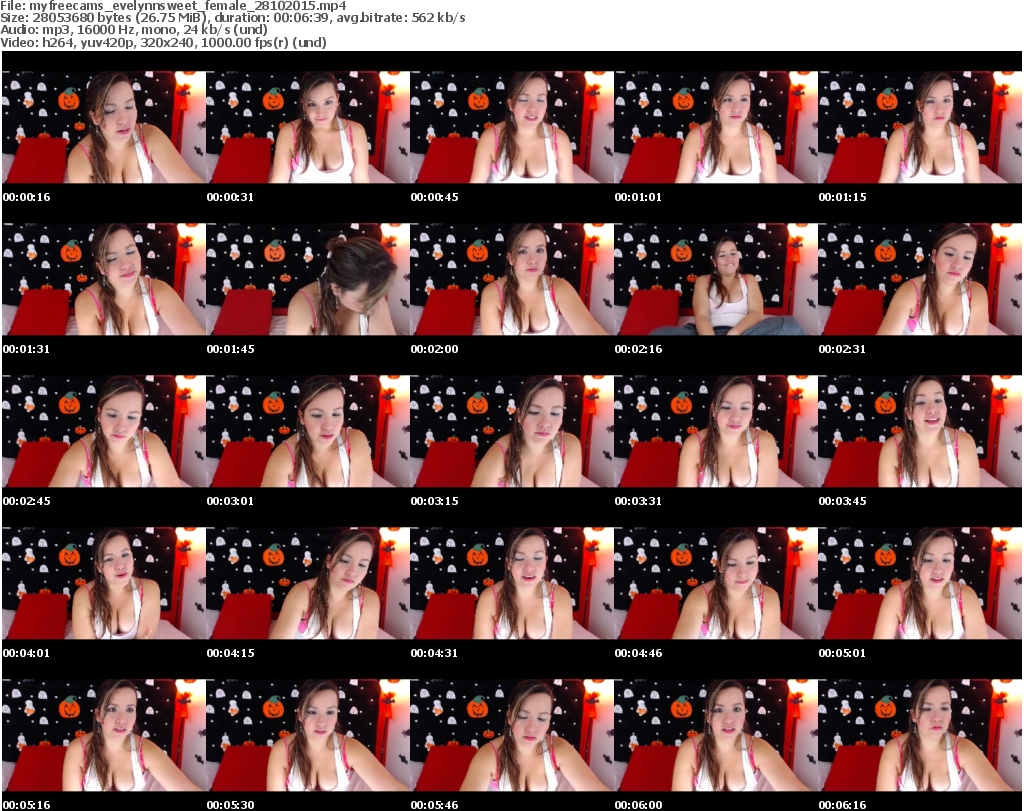Screen dimensions: 1024x811
Task: Click the Size line showing 28053680 bytes
Action: [x=232, y=18]
